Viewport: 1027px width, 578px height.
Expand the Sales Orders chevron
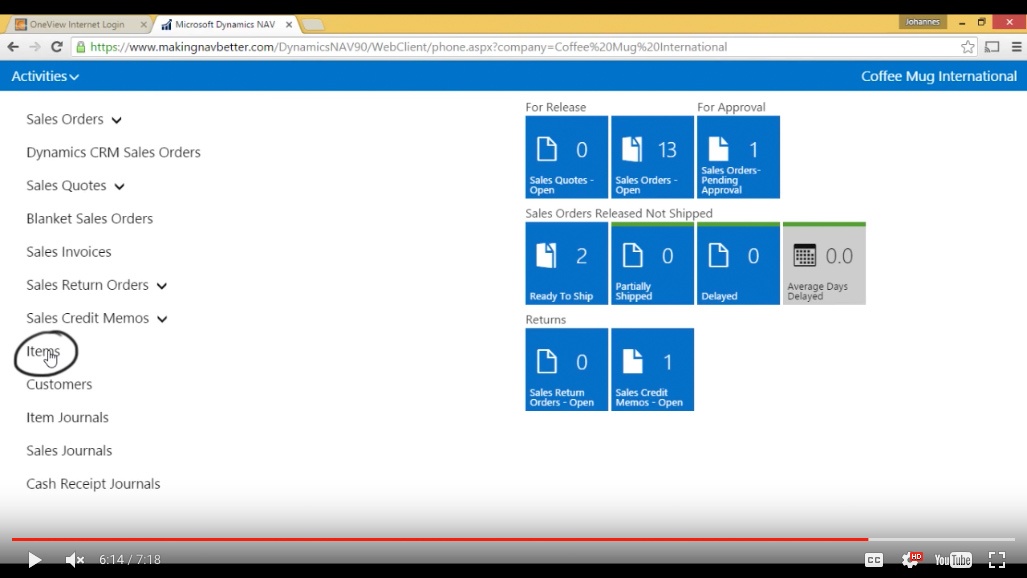117,121
